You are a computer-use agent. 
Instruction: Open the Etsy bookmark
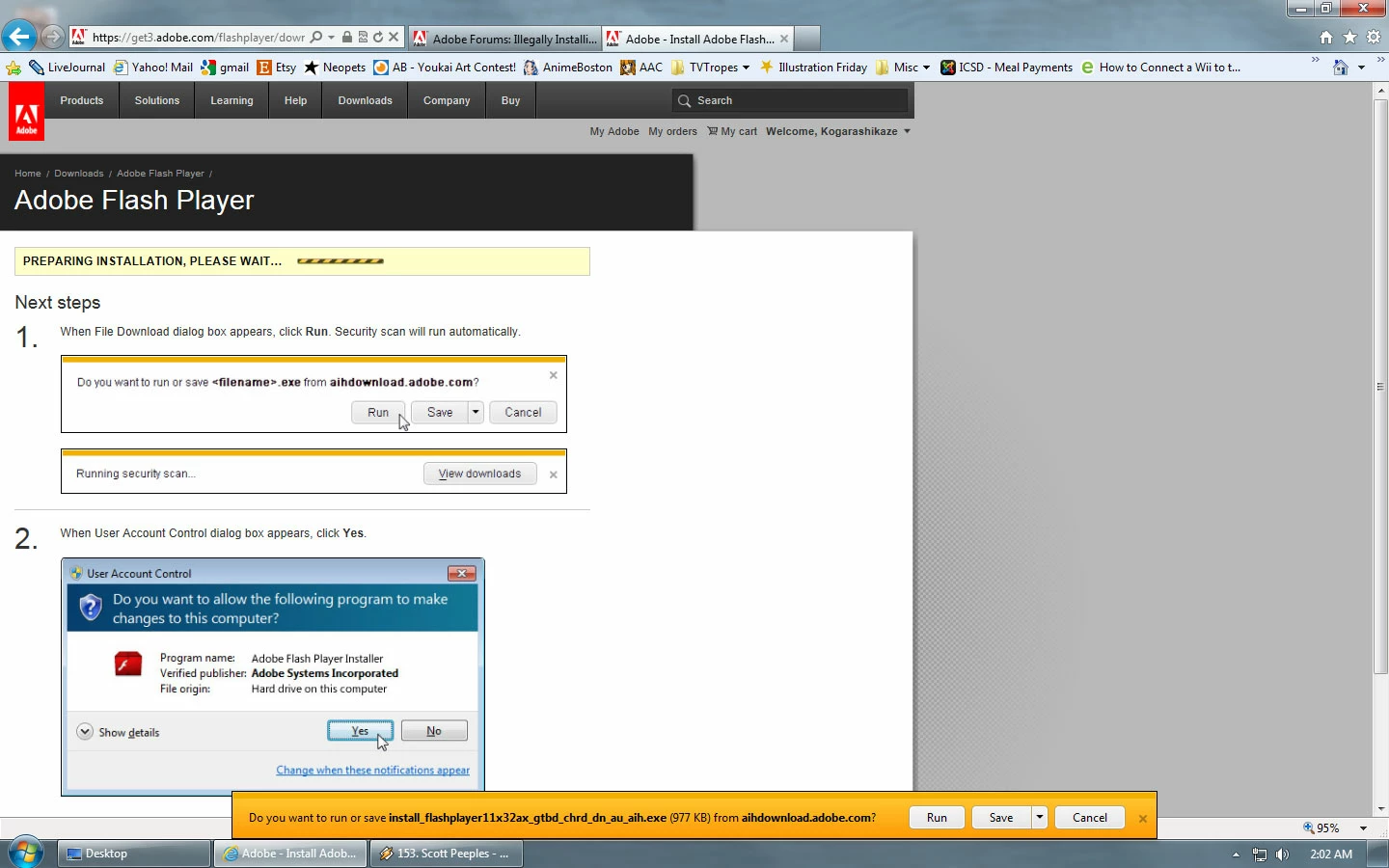(277, 68)
